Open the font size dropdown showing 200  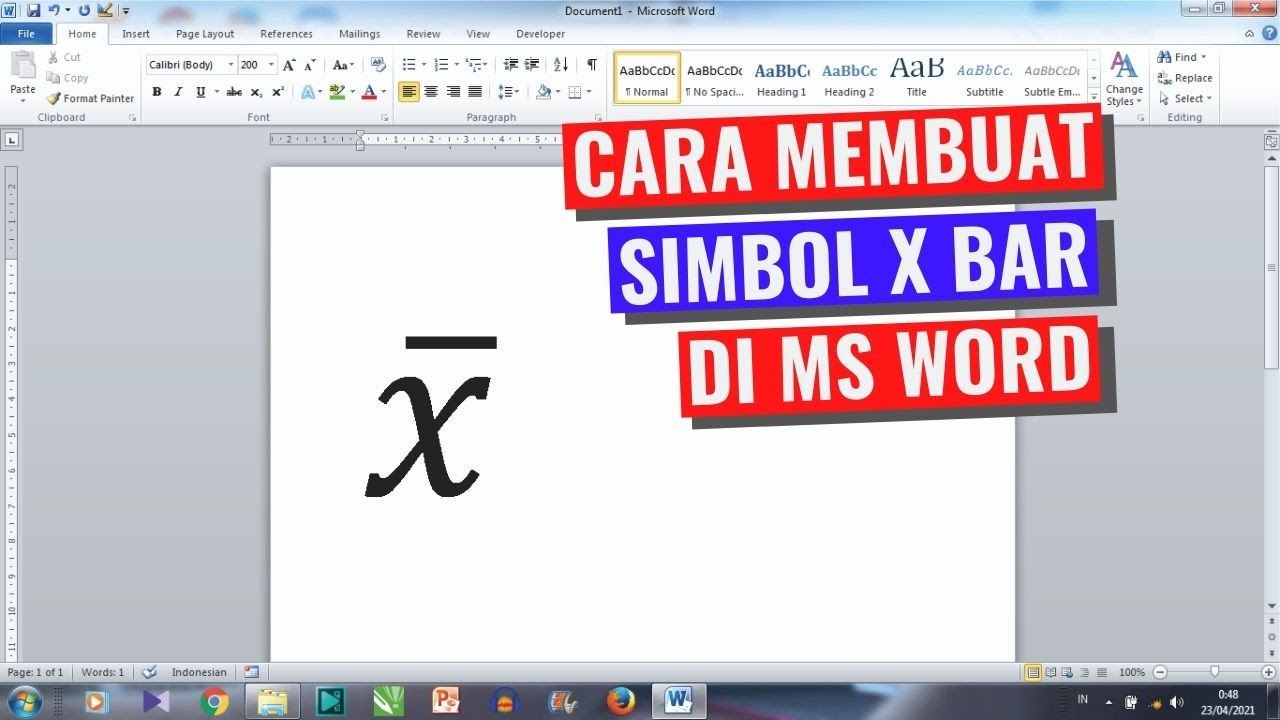(272, 65)
